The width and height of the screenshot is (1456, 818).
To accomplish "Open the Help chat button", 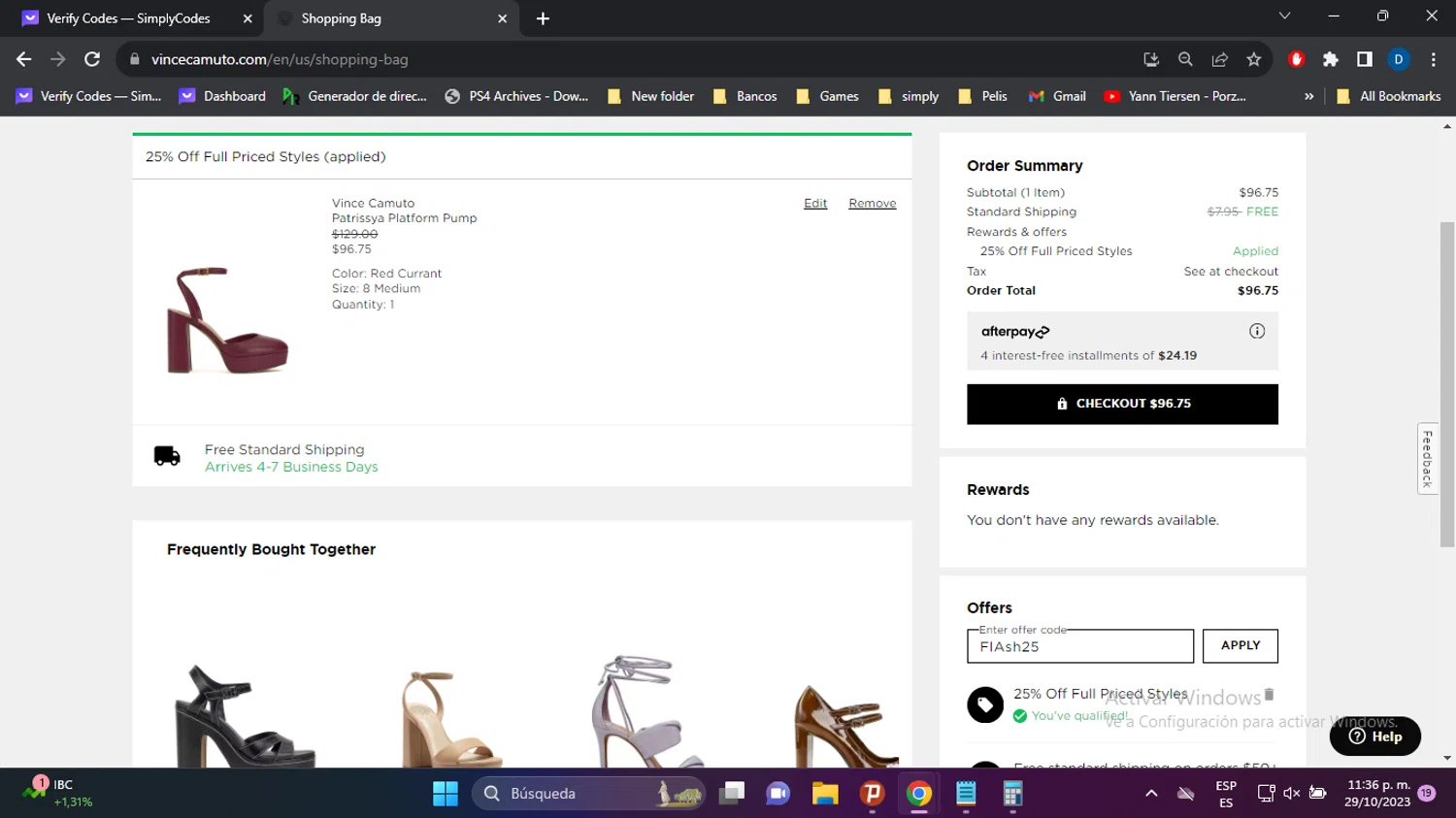I will click(x=1375, y=736).
